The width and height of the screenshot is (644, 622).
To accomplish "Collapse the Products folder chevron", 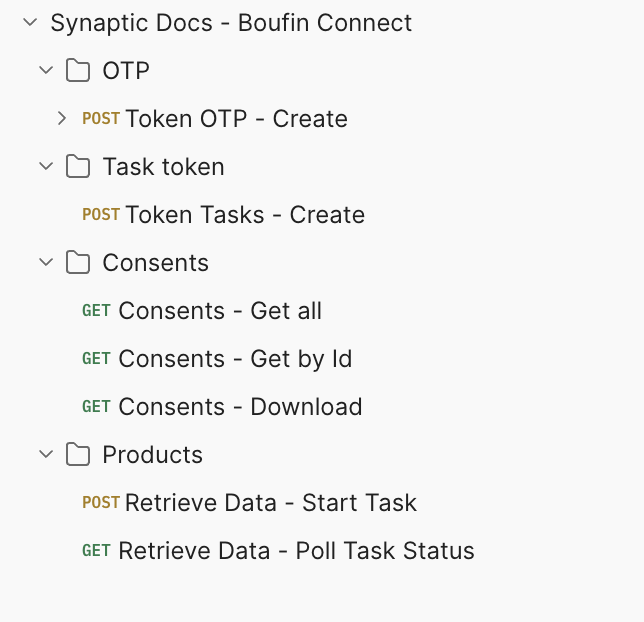I will [45, 455].
